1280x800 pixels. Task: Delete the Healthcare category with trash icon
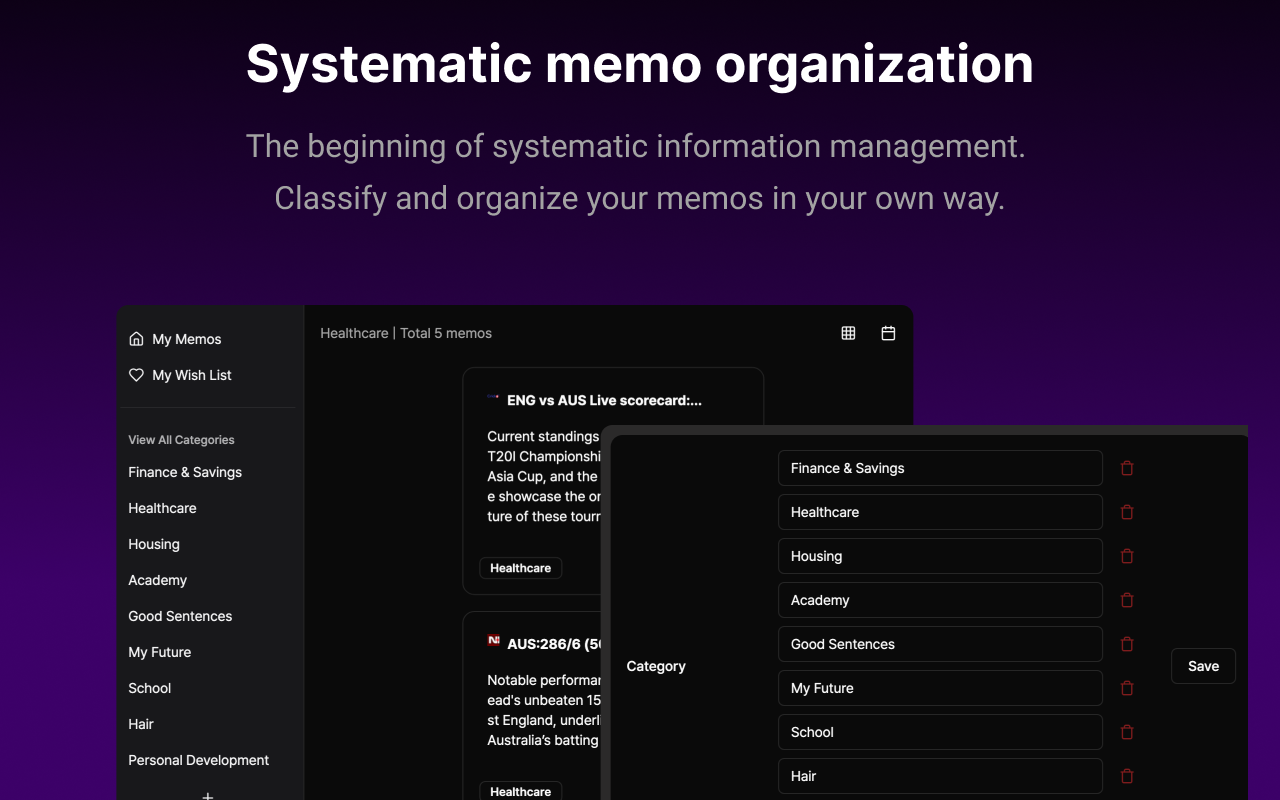coord(1127,512)
